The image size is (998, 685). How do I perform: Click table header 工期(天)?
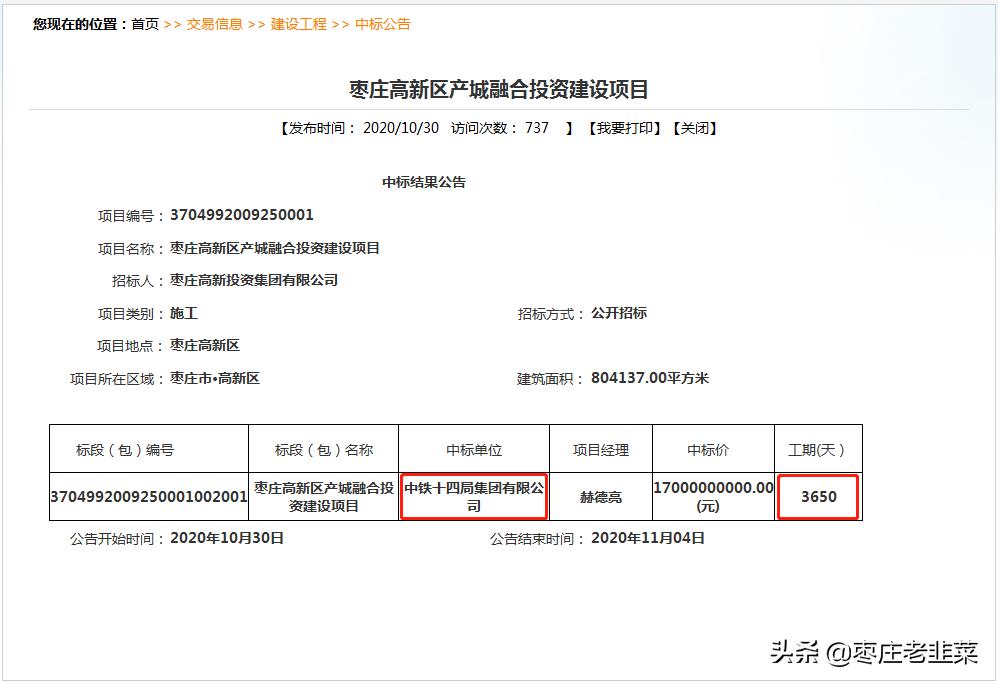(x=817, y=450)
